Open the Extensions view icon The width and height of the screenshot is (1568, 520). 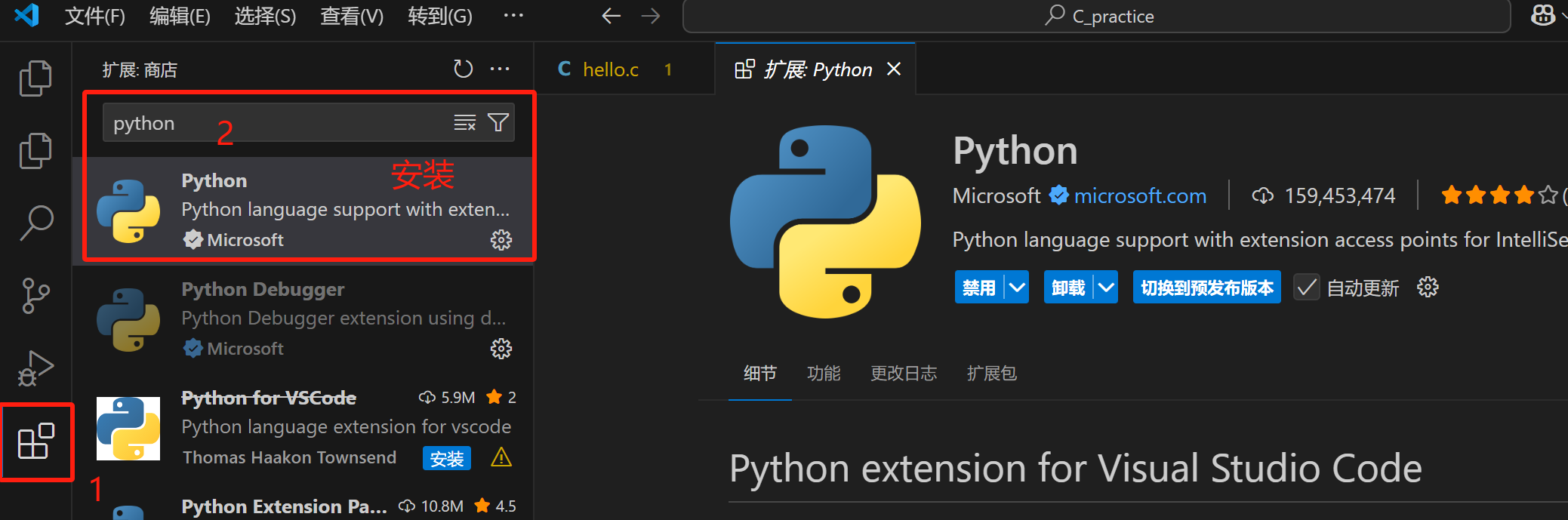pyautogui.click(x=35, y=442)
